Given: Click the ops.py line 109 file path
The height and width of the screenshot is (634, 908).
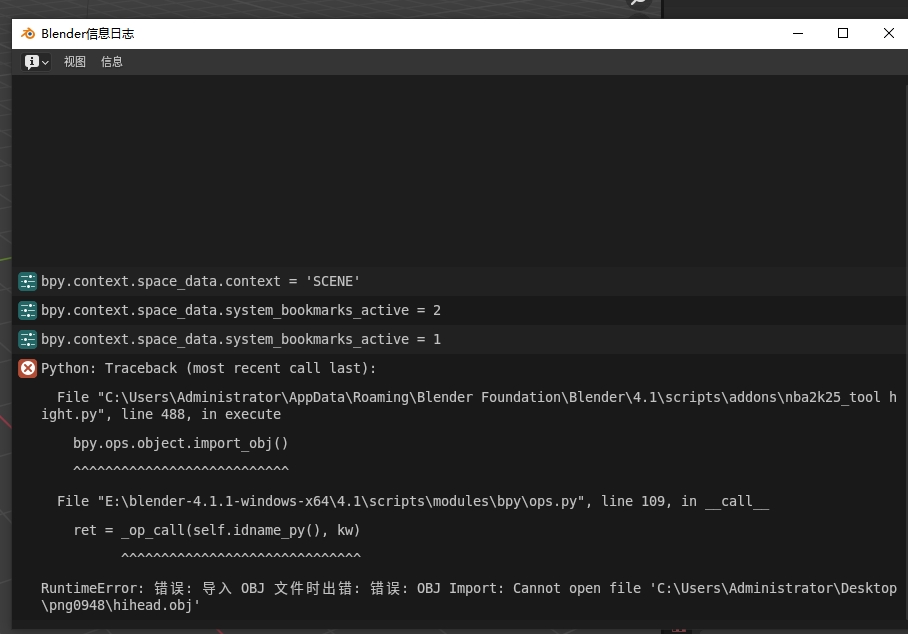Looking at the screenshot, I should (413, 501).
